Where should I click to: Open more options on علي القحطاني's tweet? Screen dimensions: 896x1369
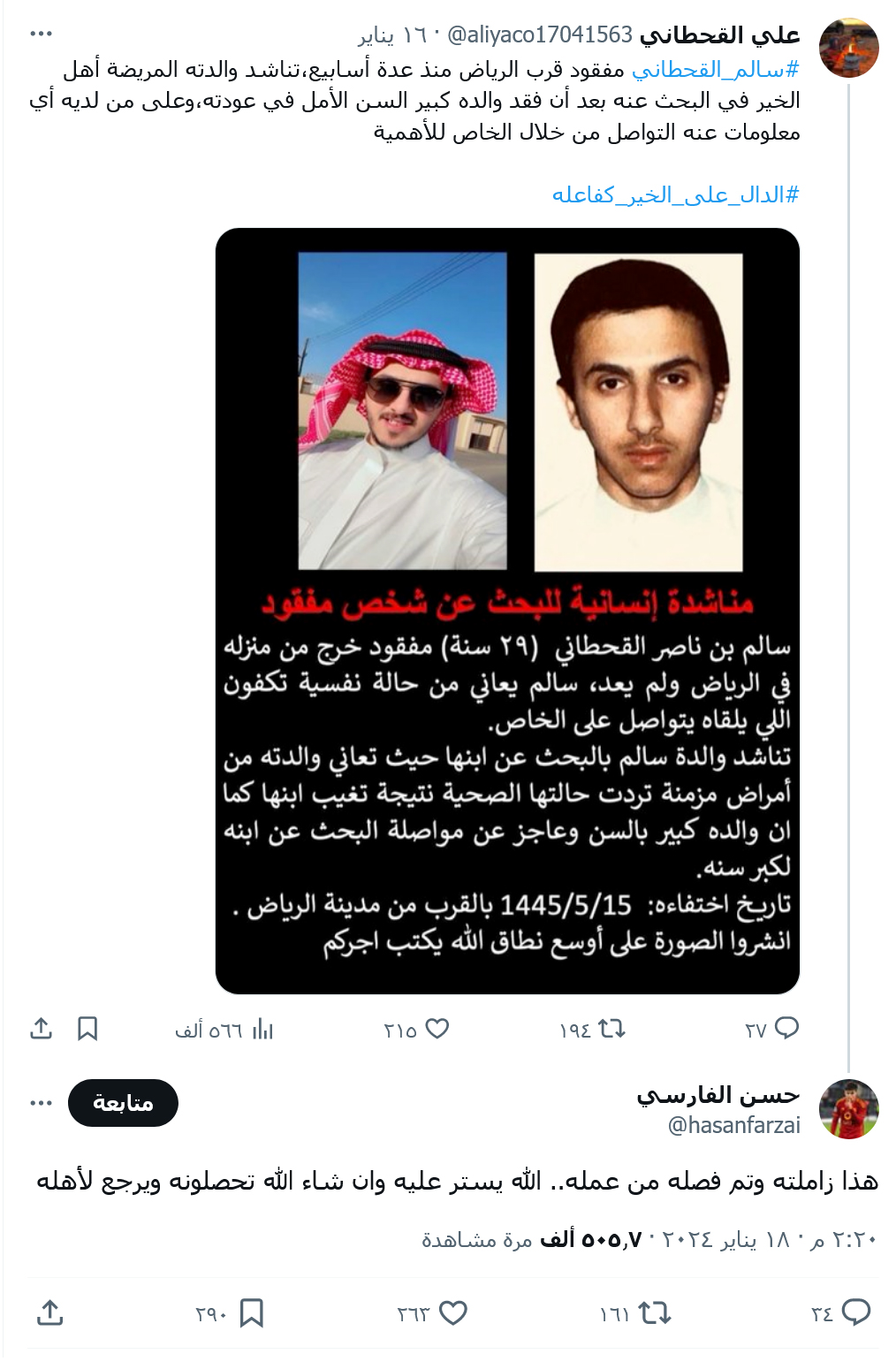pos(42,34)
